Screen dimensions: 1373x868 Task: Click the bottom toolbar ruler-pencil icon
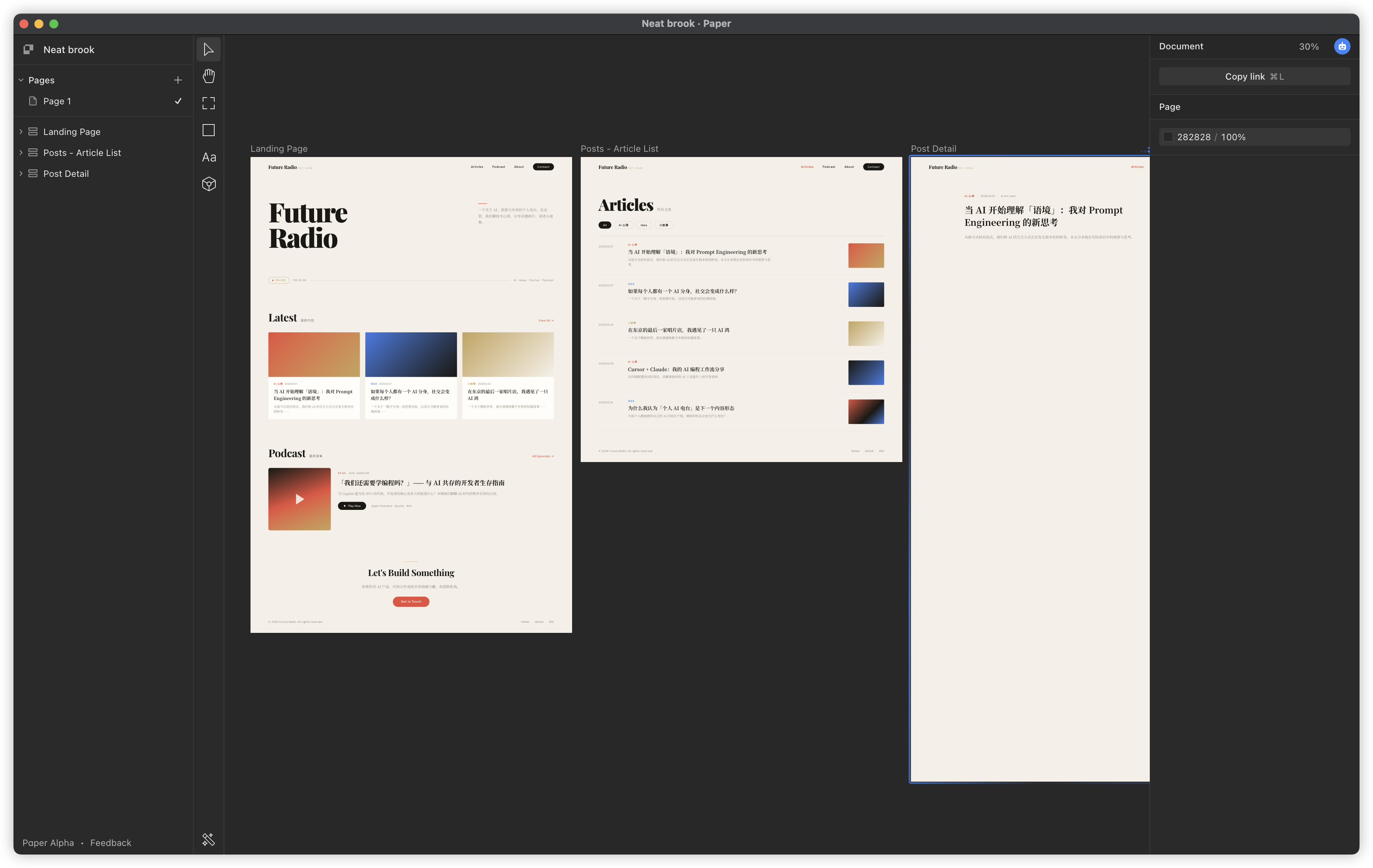(x=209, y=839)
